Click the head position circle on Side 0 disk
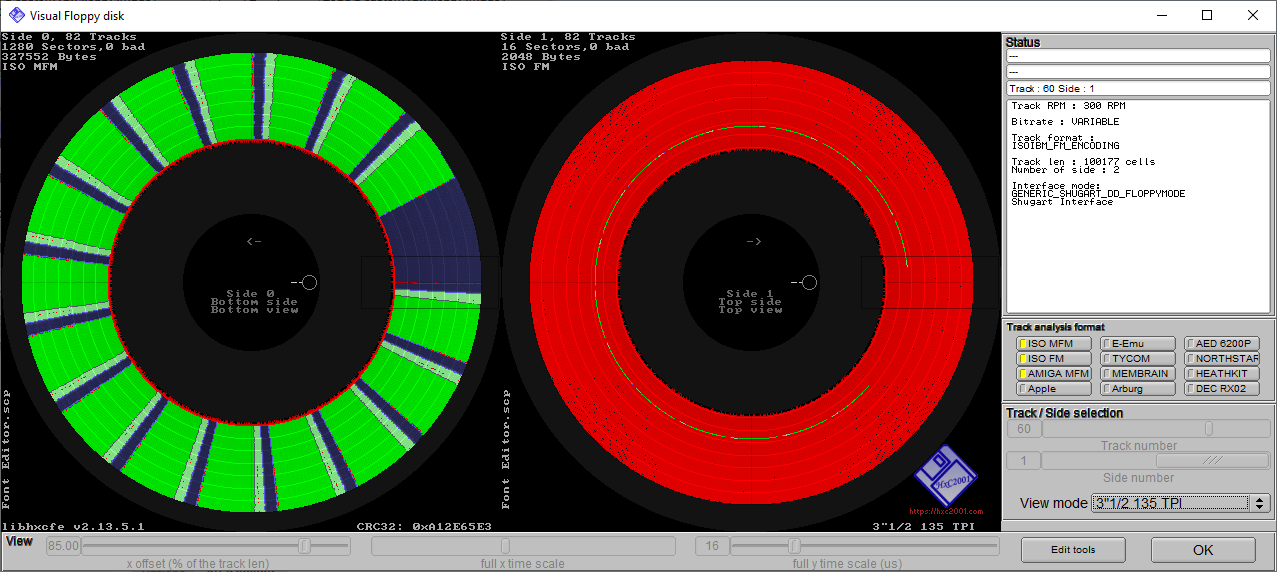Image resolution: width=1277 pixels, height=572 pixels. click(308, 283)
